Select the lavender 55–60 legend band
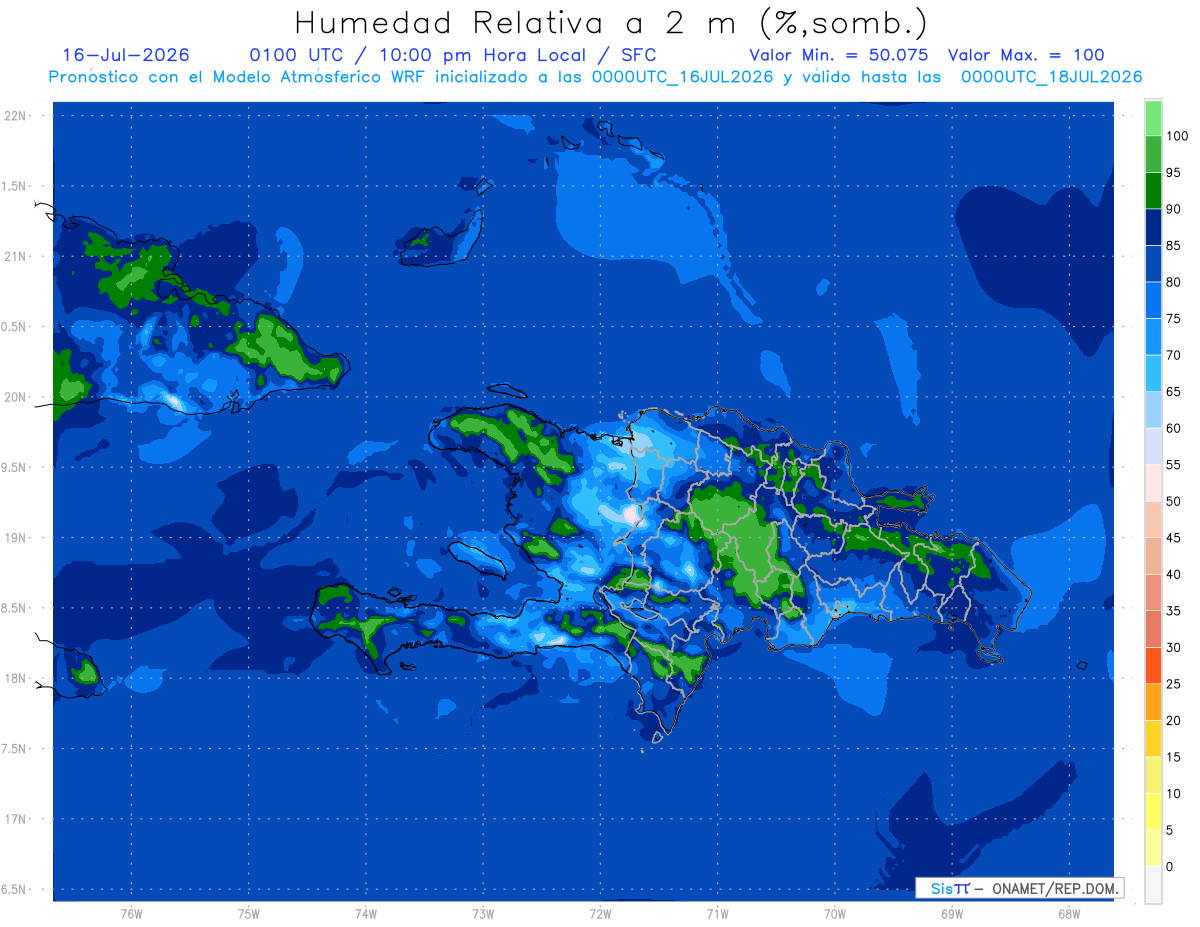 tap(1153, 446)
